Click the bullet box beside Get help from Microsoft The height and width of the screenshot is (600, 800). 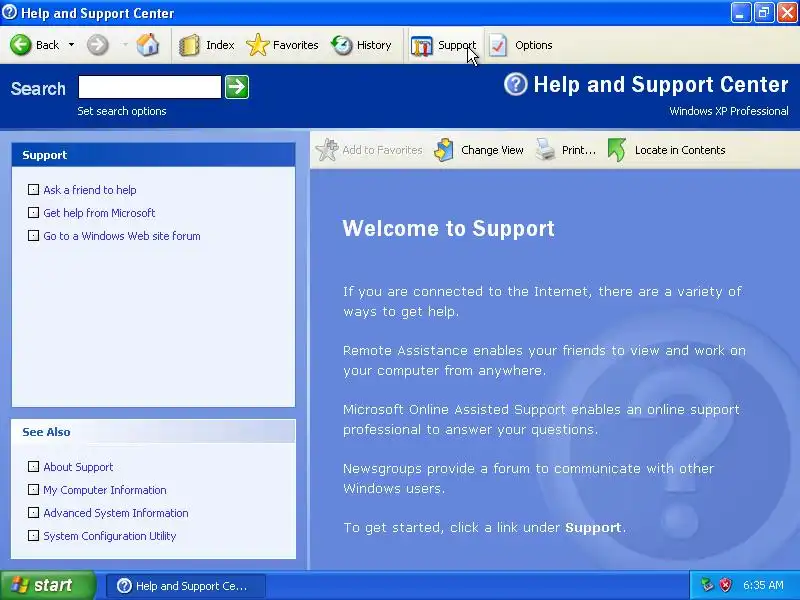coord(33,212)
